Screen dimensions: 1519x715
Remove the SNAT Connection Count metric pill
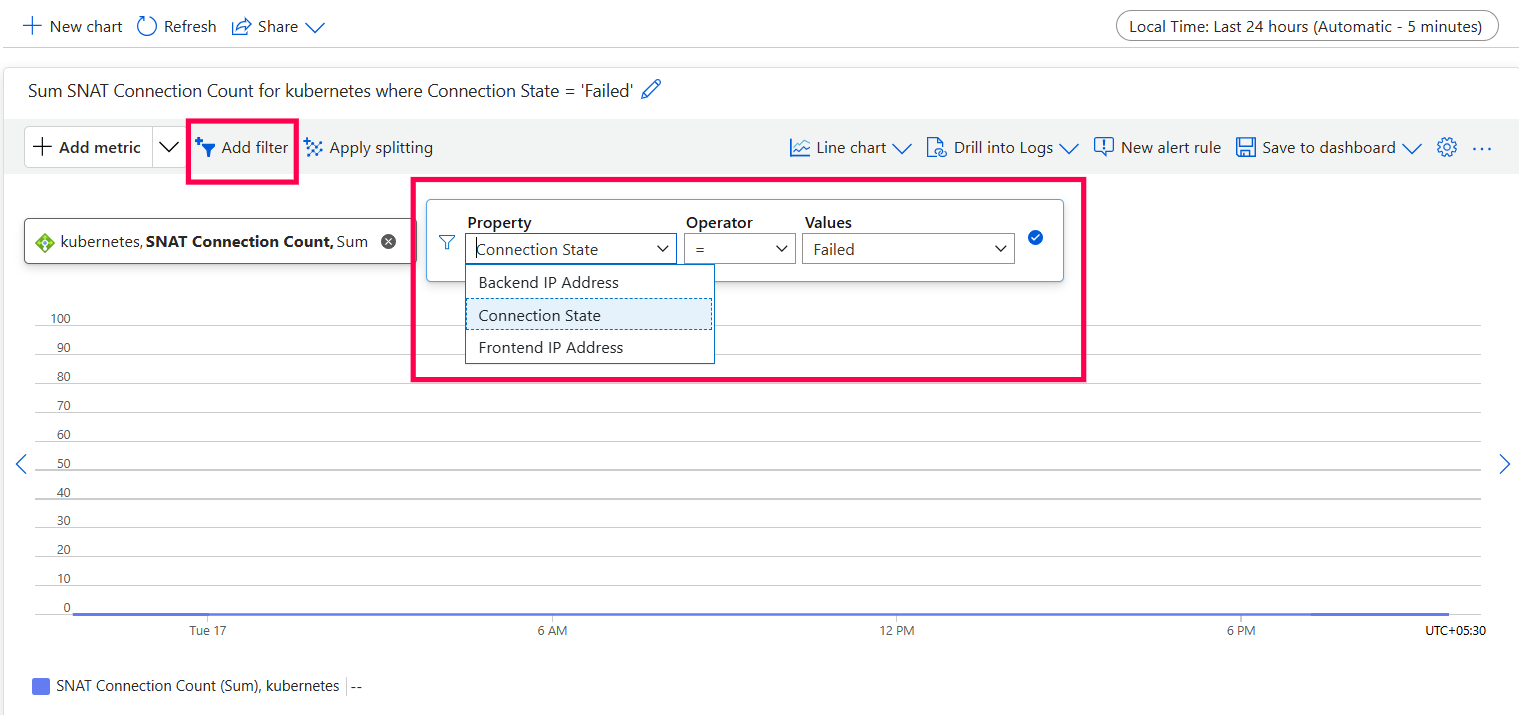coord(389,242)
